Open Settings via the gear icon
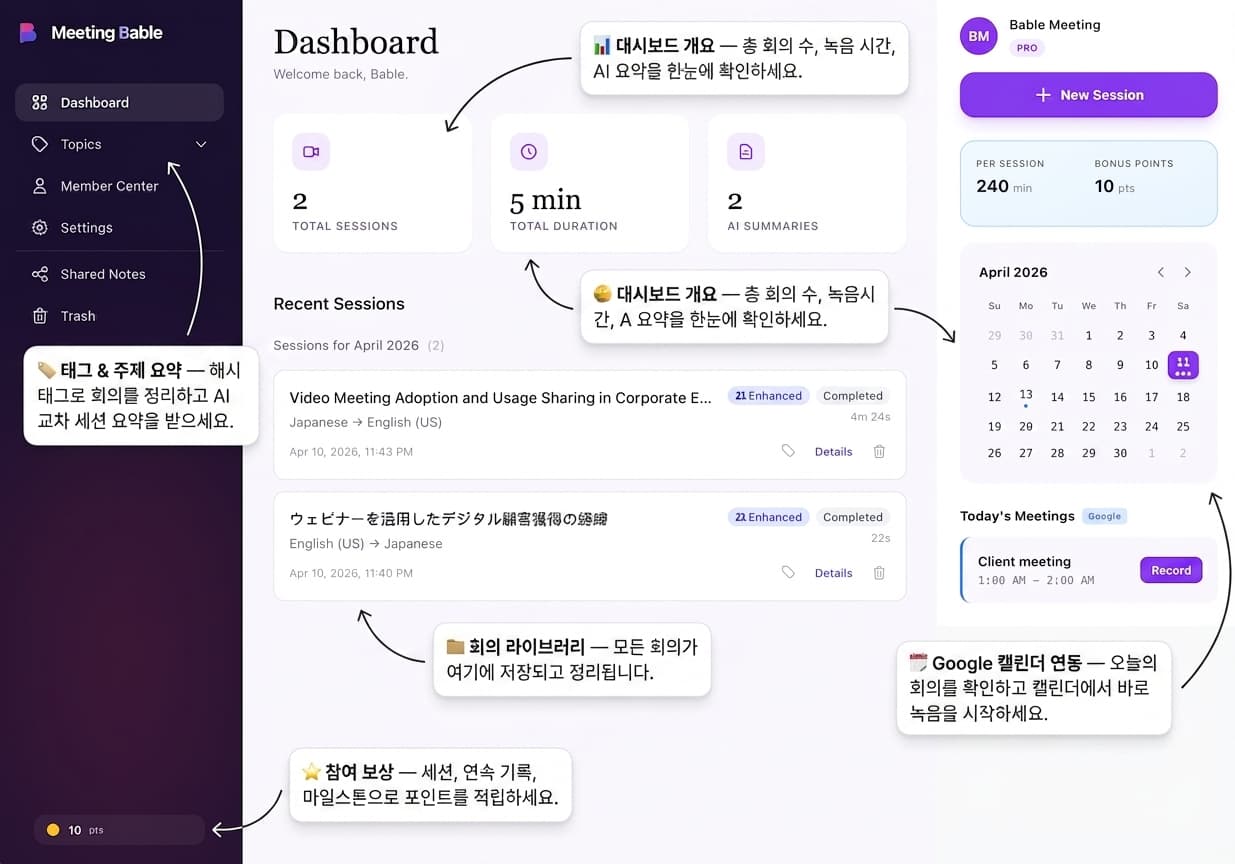 pos(39,227)
